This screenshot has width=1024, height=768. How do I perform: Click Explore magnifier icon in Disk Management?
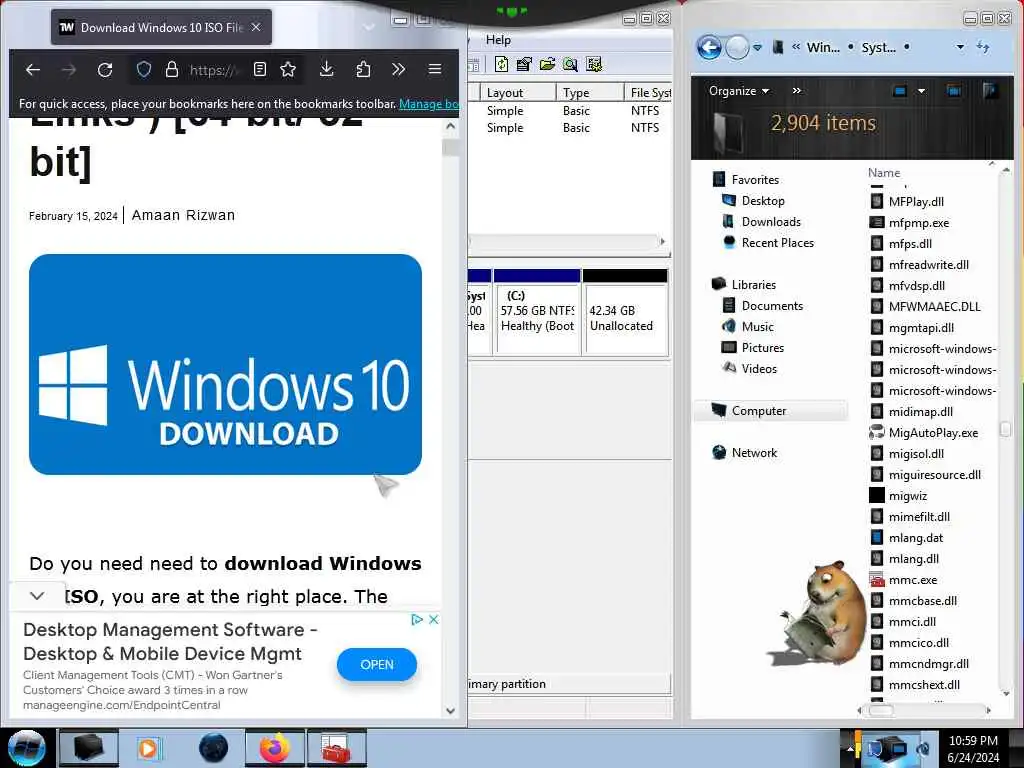click(x=570, y=64)
